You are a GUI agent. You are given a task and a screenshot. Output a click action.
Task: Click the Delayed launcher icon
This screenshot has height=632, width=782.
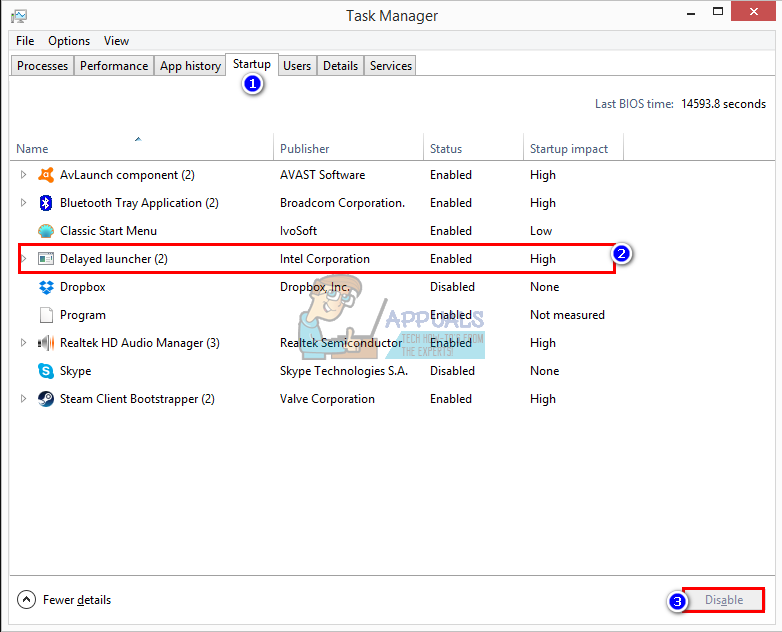tap(46, 259)
